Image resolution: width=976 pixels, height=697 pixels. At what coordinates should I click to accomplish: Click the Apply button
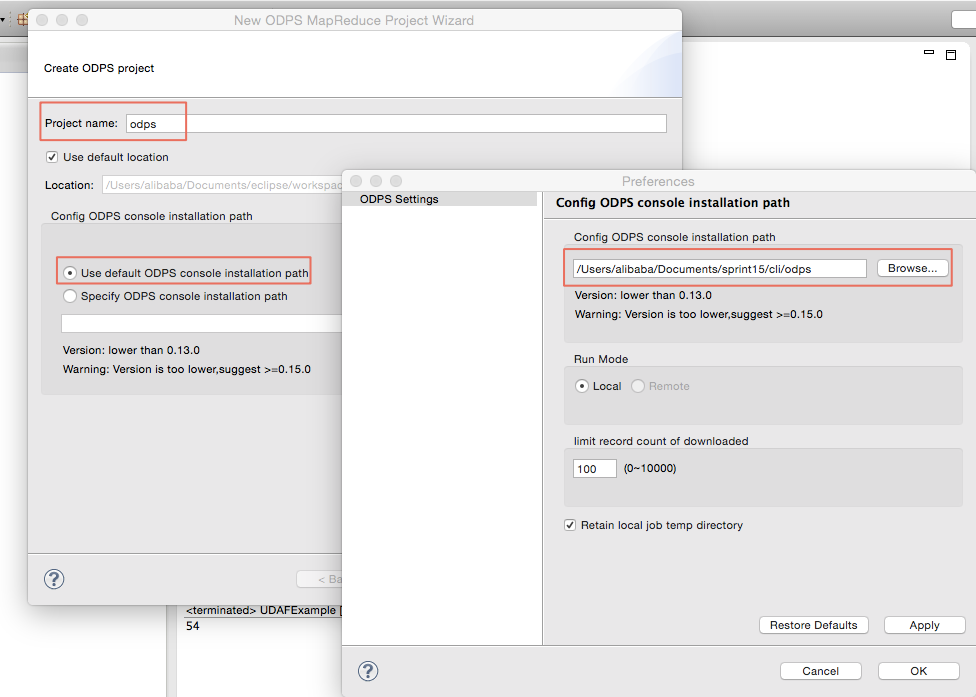[924, 625]
